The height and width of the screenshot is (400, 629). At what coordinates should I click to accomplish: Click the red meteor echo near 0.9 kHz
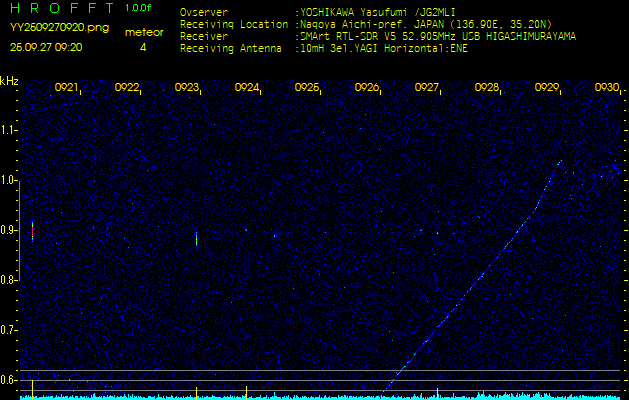pyautogui.click(x=33, y=231)
